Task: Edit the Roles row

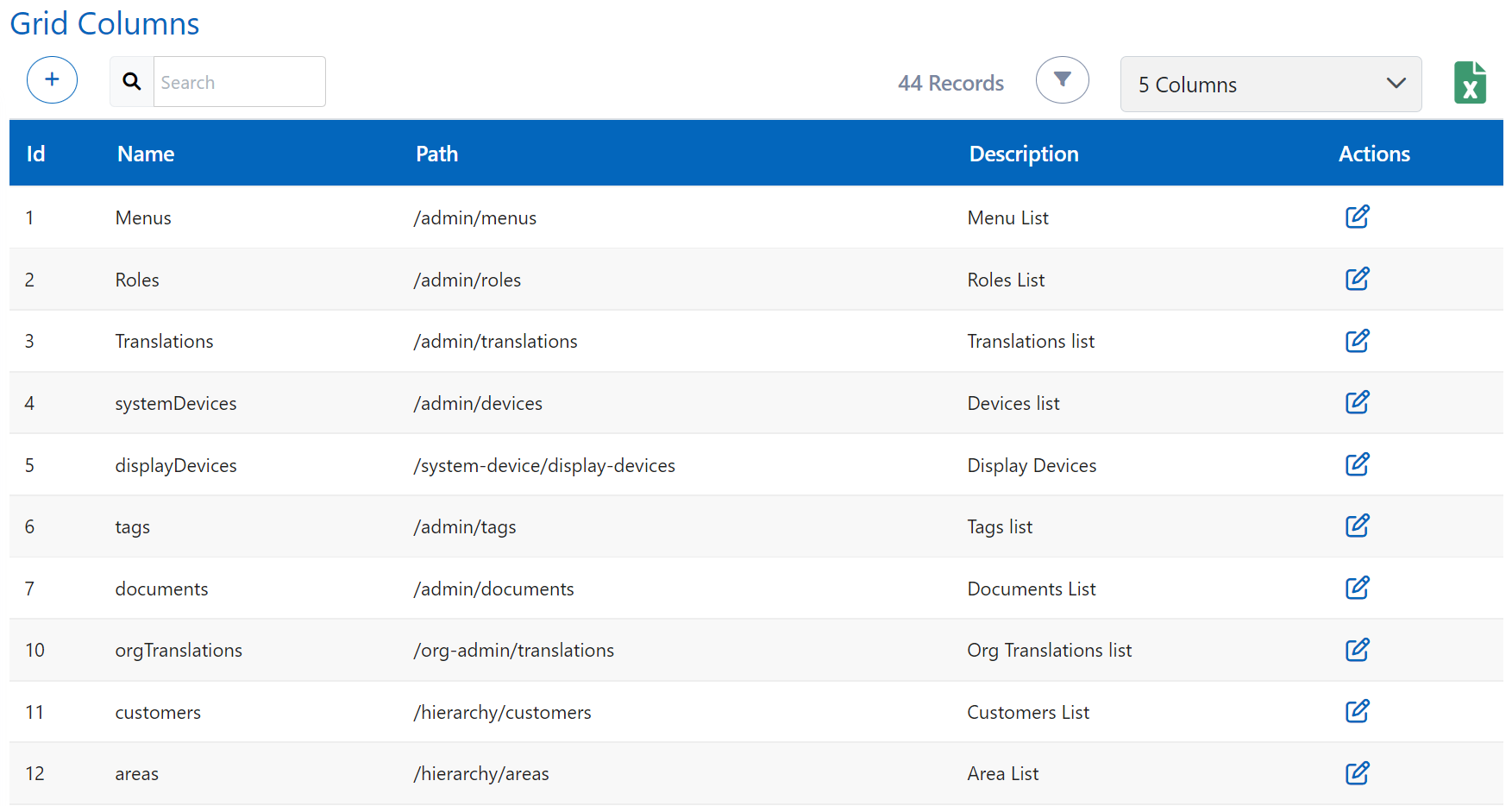Action: click(x=1357, y=279)
